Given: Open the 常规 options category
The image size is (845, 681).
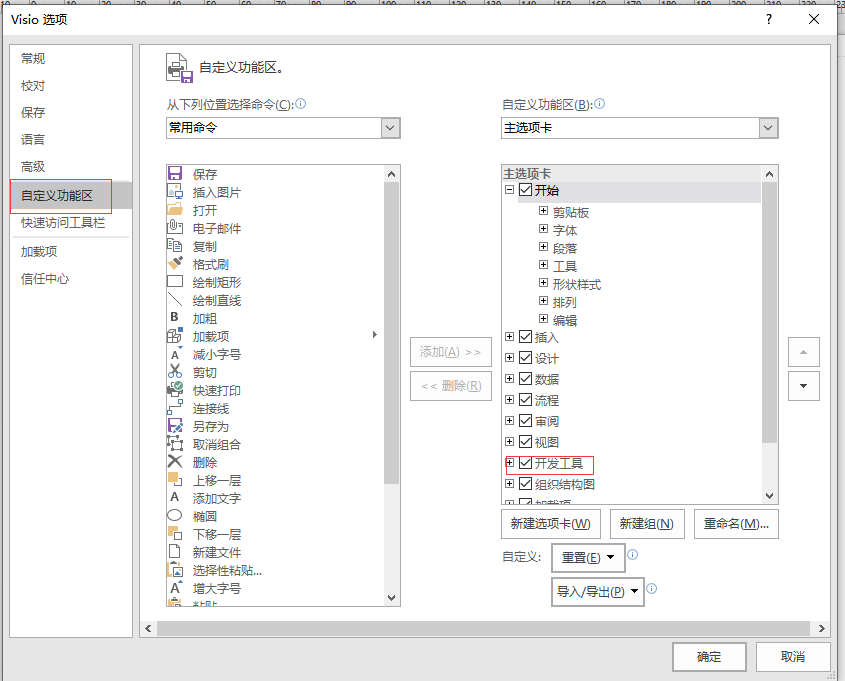Looking at the screenshot, I should [x=33, y=58].
